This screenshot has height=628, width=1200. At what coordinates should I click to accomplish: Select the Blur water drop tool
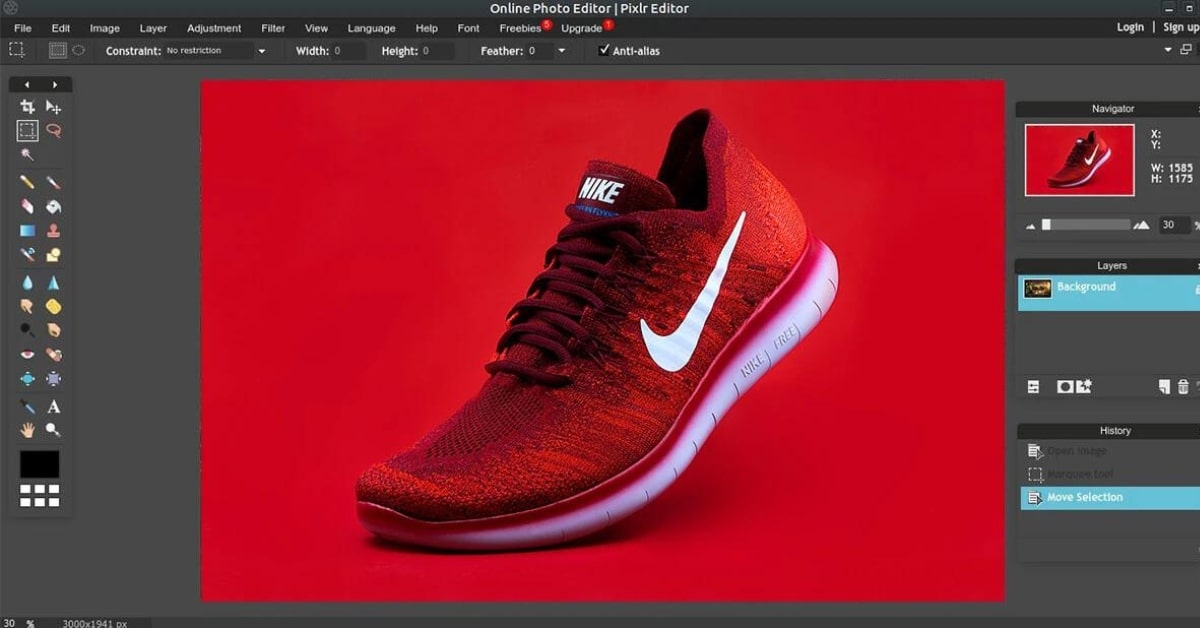click(x=27, y=282)
